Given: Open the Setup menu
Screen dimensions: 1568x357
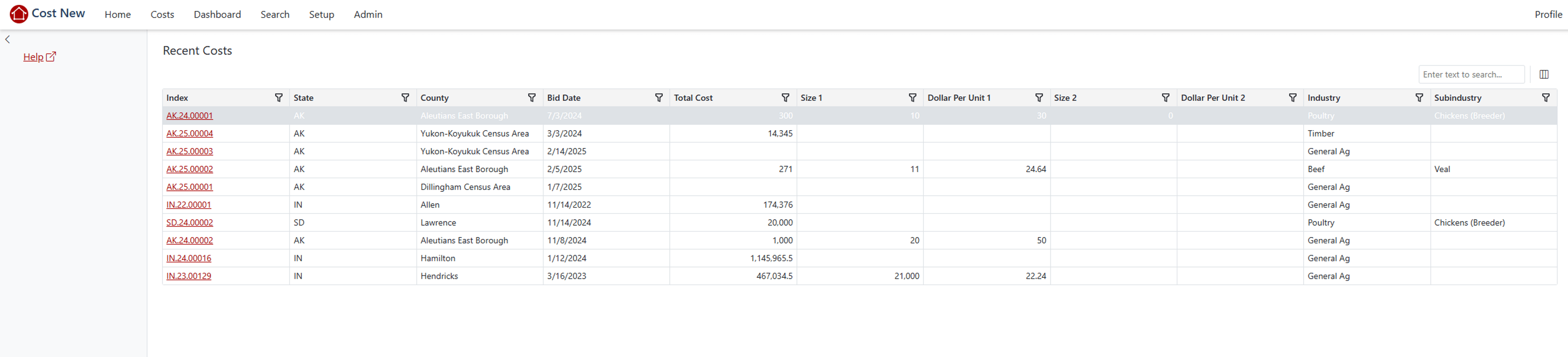Looking at the screenshot, I should (321, 15).
